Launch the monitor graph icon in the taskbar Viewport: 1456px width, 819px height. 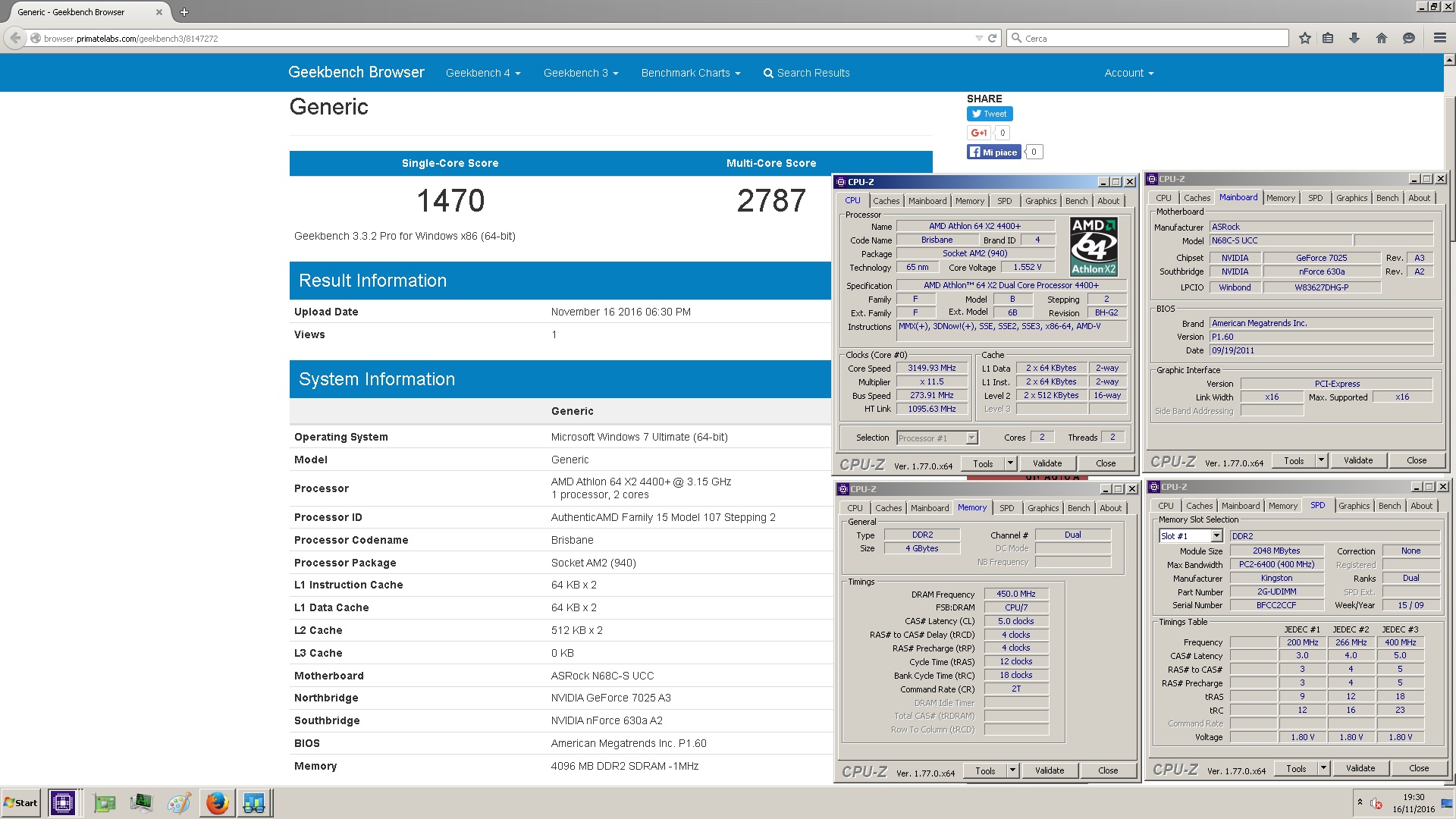pos(141,803)
